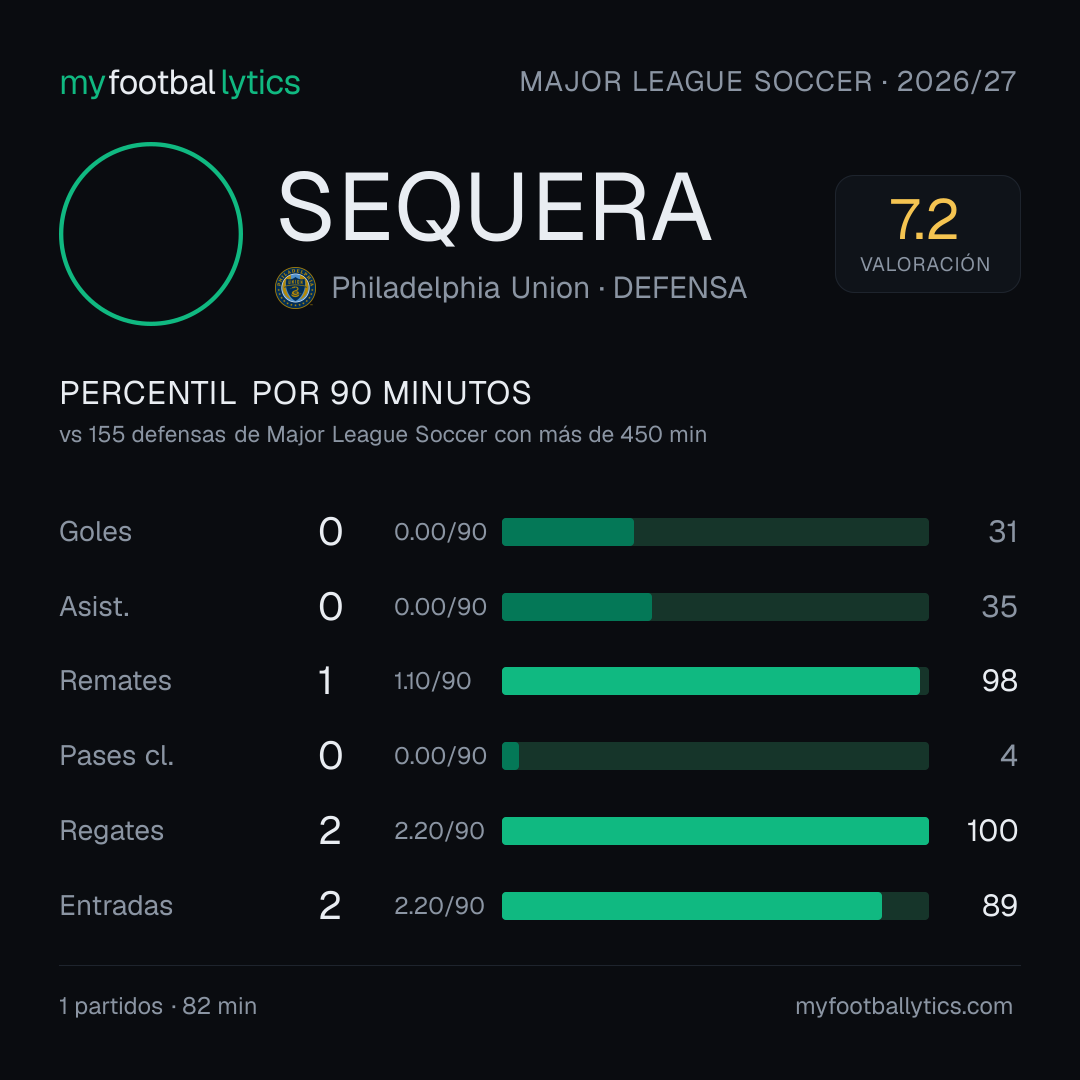Click the Pases cl. percentile bar
This screenshot has width=1080, height=1080.
(715, 756)
